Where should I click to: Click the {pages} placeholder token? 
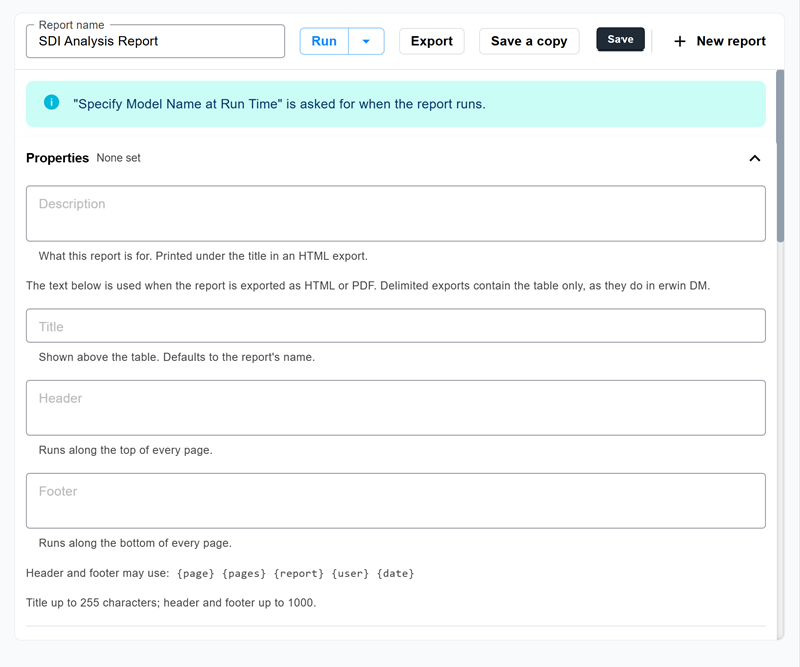pyautogui.click(x=244, y=574)
